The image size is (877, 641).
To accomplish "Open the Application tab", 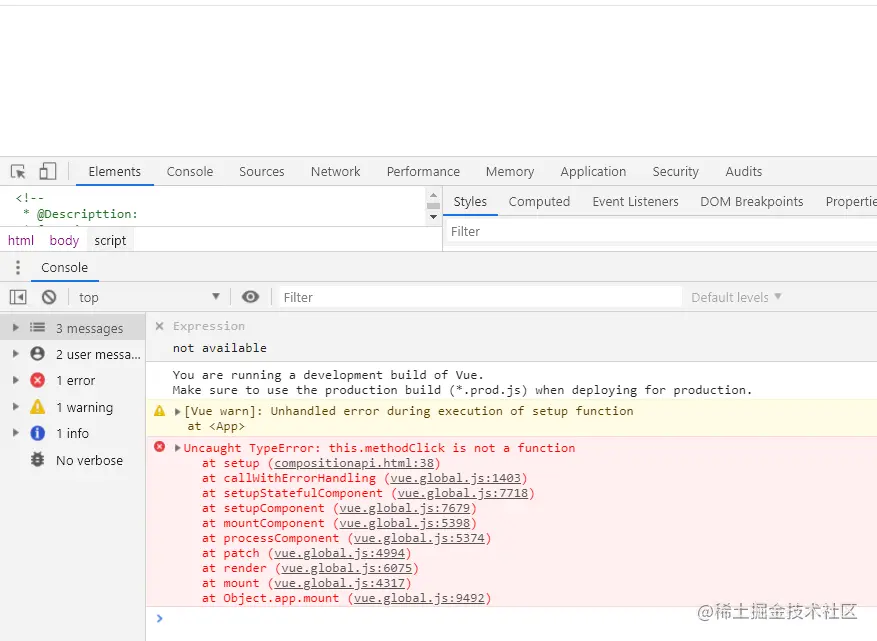I will click(593, 171).
